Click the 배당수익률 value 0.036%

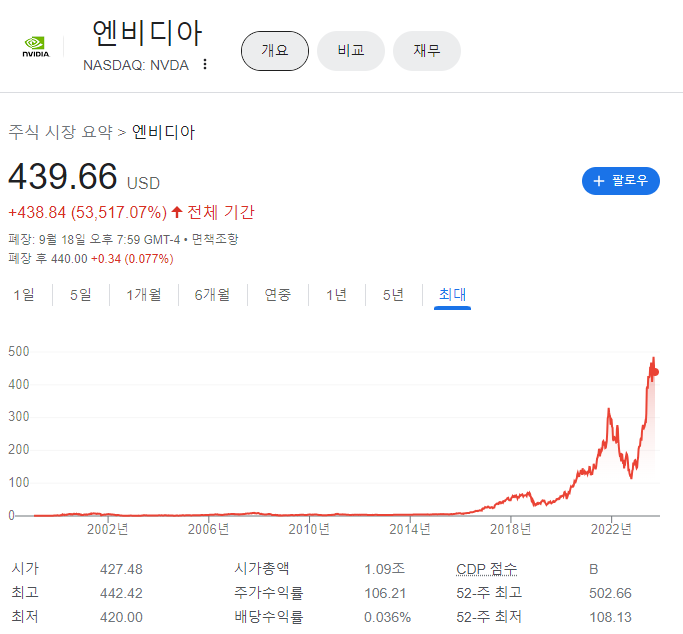[x=388, y=617]
